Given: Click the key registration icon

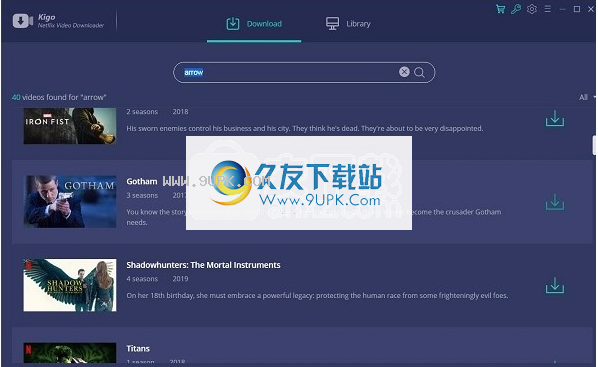Looking at the screenshot, I should point(516,9).
